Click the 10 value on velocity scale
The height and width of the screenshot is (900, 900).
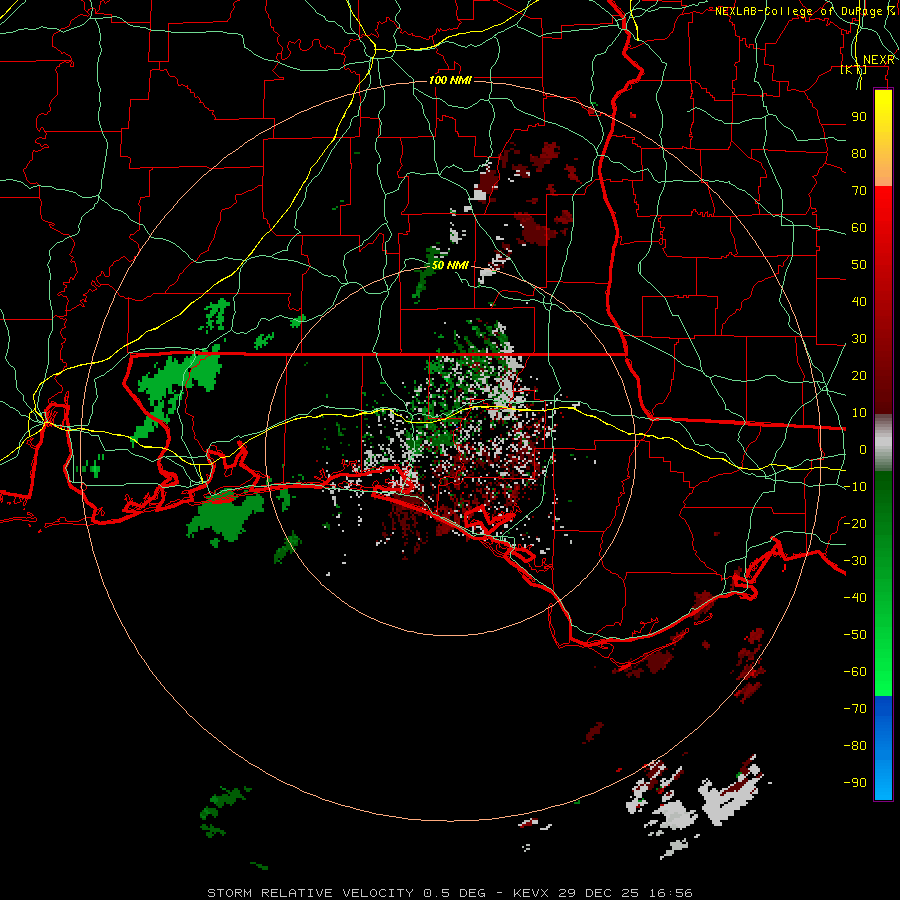tap(859, 413)
